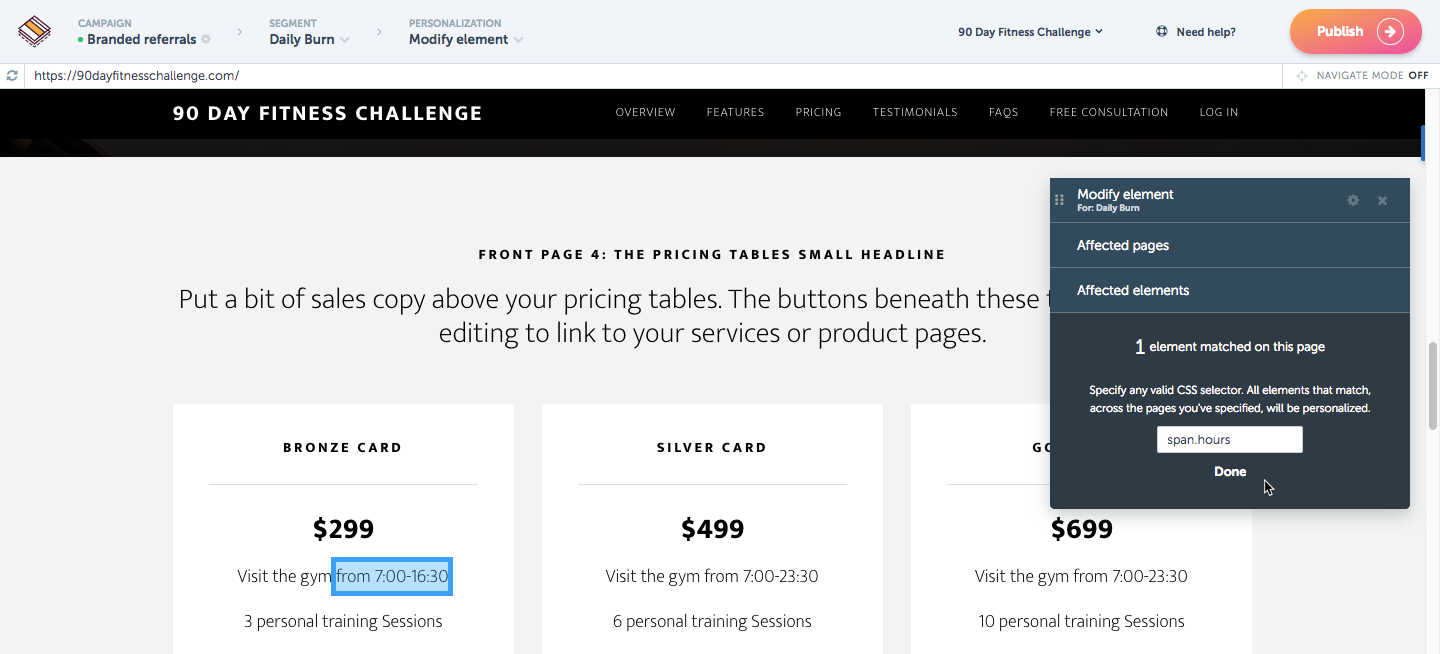Click into the CSS selector input field
Viewport: 1440px width, 654px height.
(1230, 440)
